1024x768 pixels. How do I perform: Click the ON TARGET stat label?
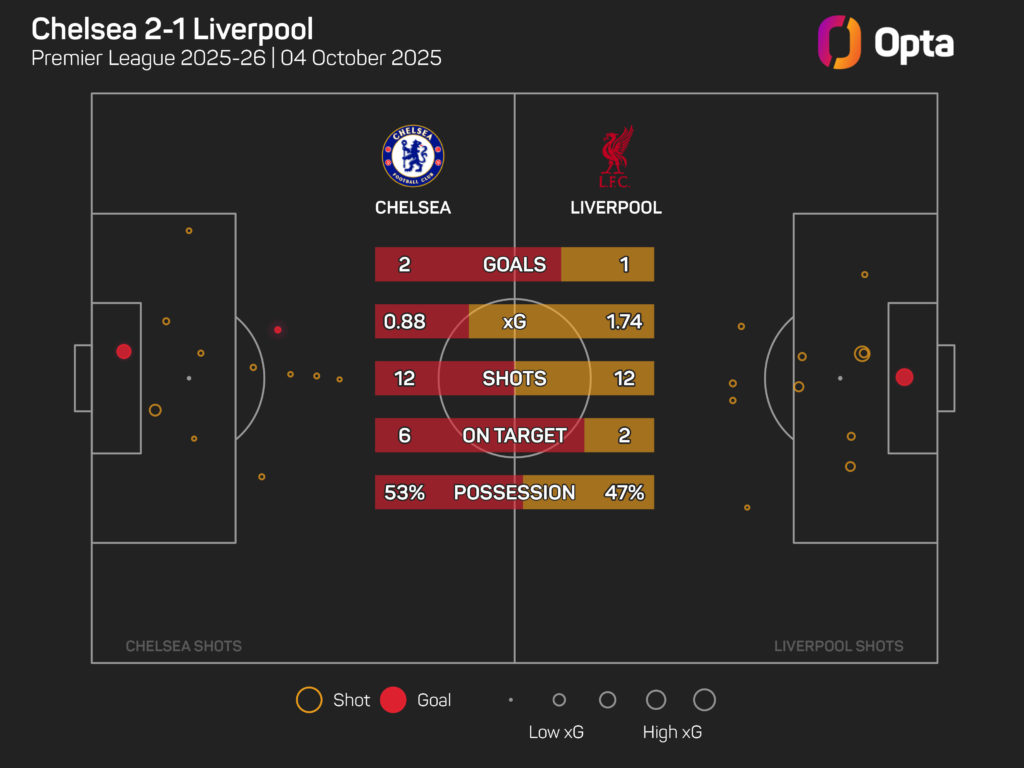point(514,435)
